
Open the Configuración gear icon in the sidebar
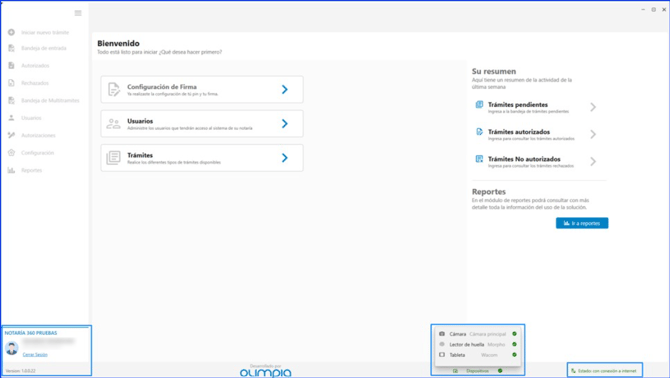[x=12, y=152]
